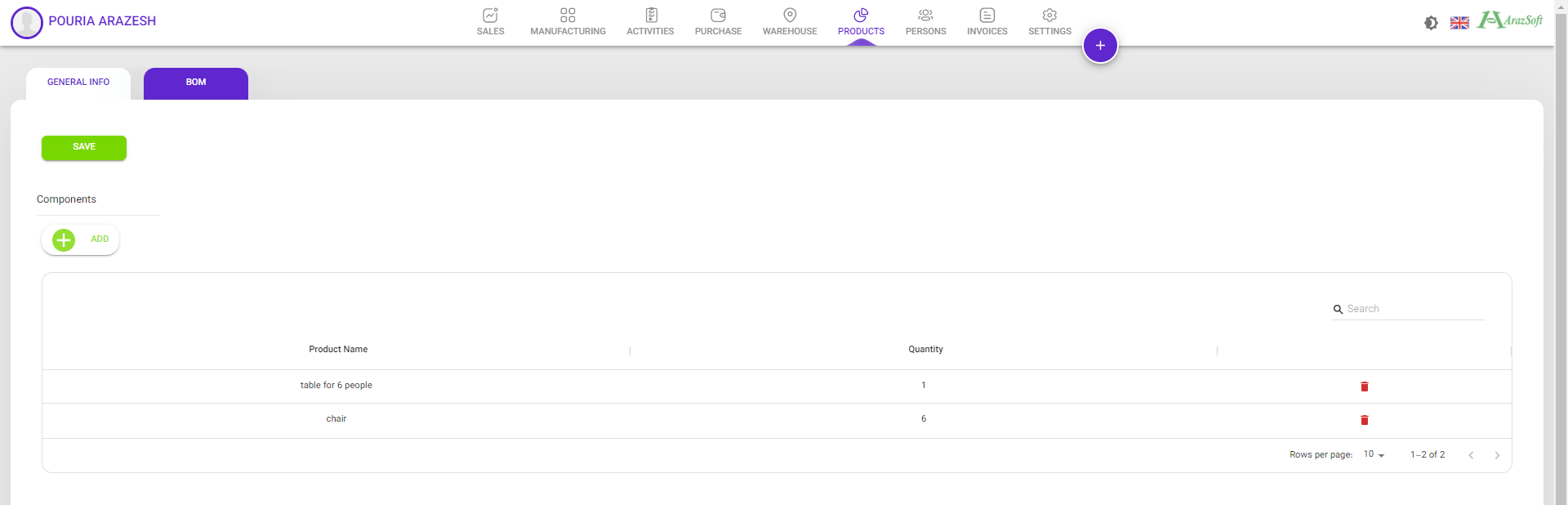
Task: Add a new component
Action: point(80,239)
